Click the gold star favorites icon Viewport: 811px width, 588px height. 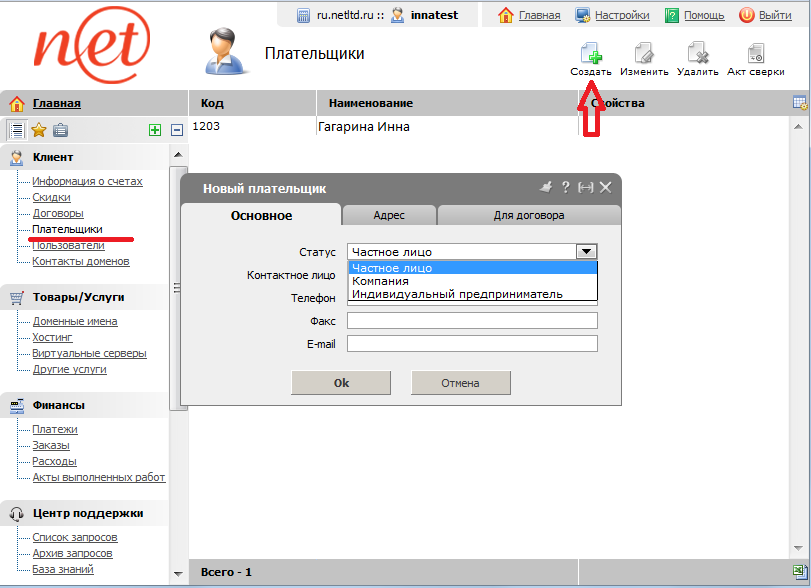click(39, 130)
